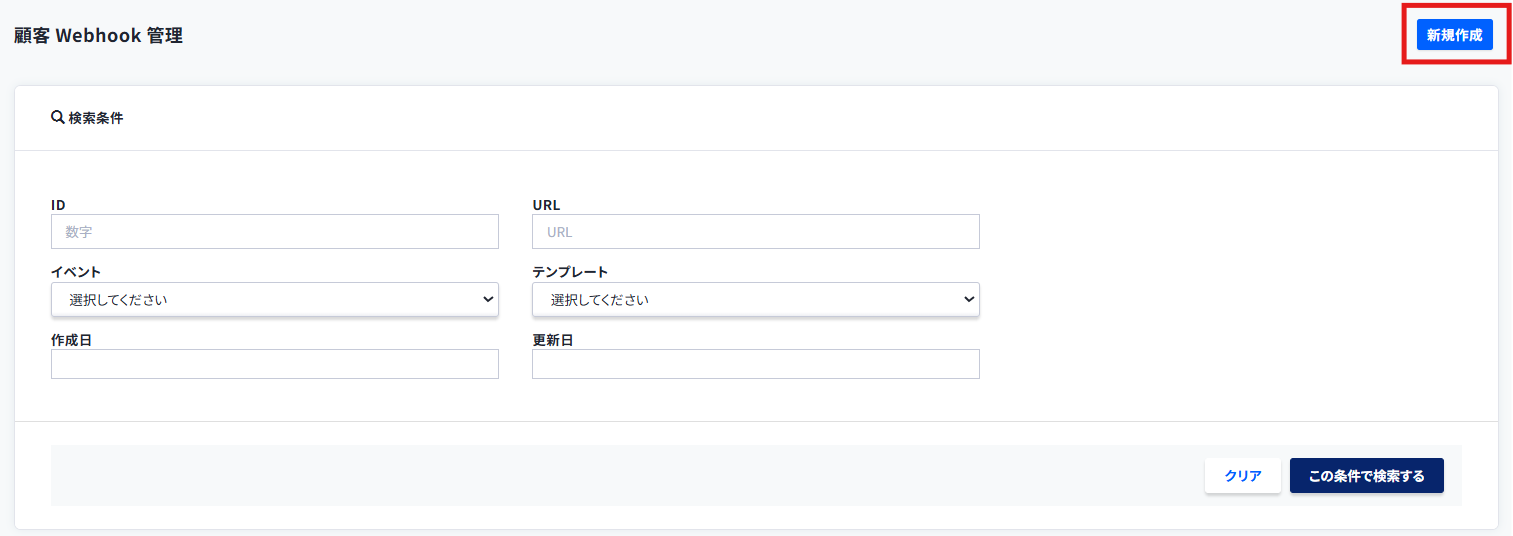Image resolution: width=1513 pixels, height=536 pixels.
Task: Focus the ID number input field
Action: tap(274, 232)
